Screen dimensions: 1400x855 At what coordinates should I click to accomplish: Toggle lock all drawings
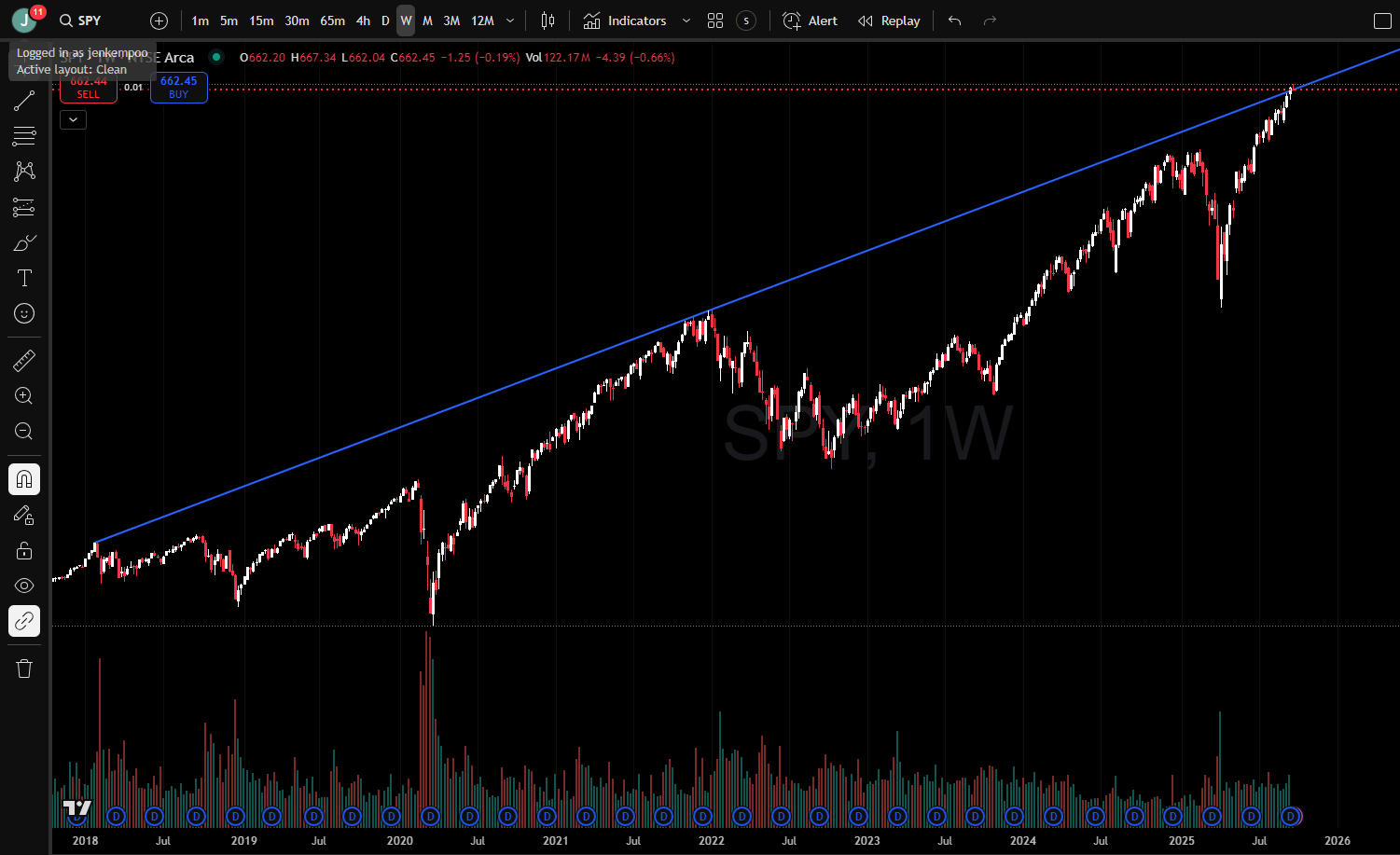pyautogui.click(x=24, y=551)
